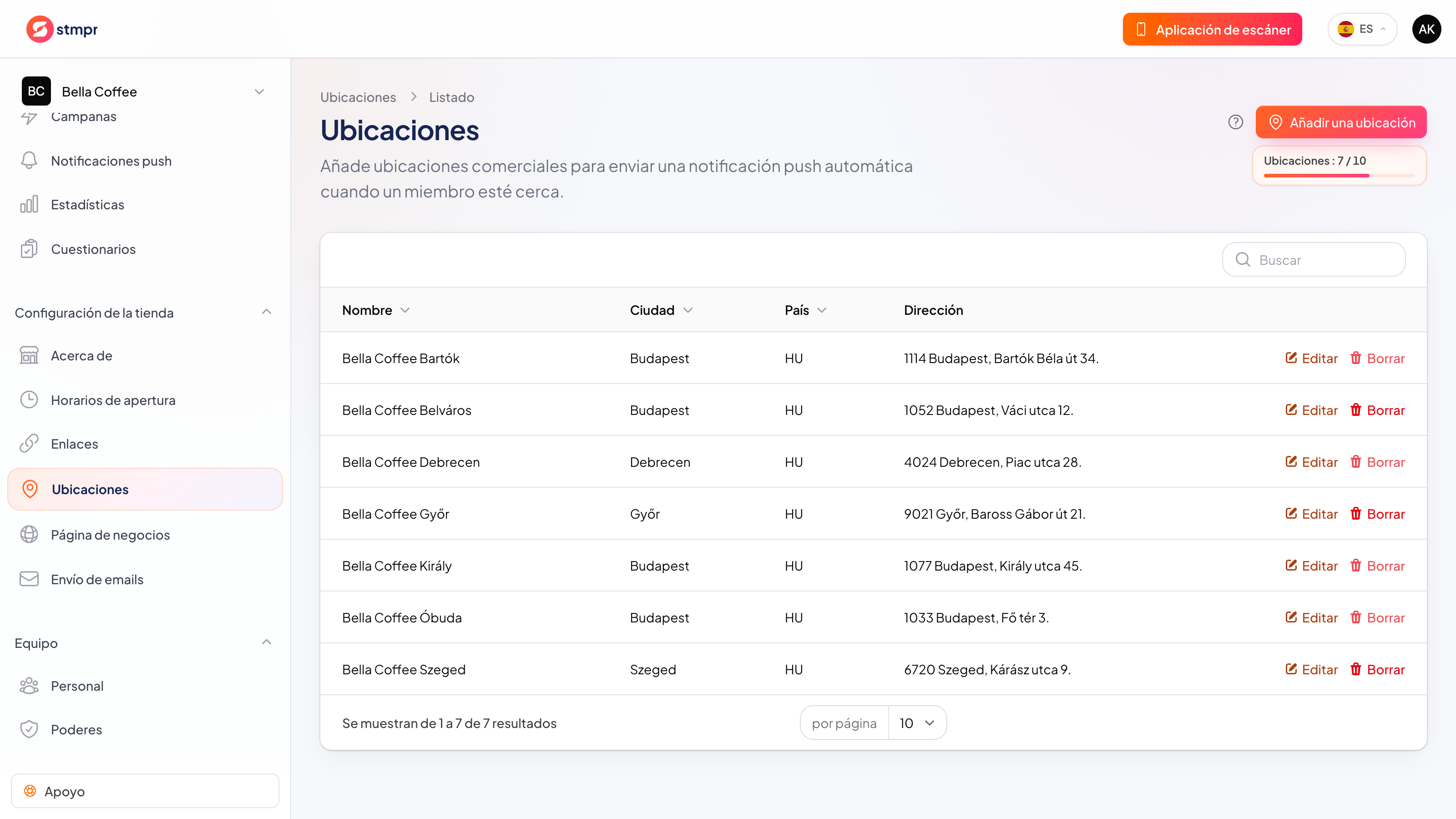Click the Bella Coffee Belváros name cell
This screenshot has width=1456, height=819.
[406, 410]
